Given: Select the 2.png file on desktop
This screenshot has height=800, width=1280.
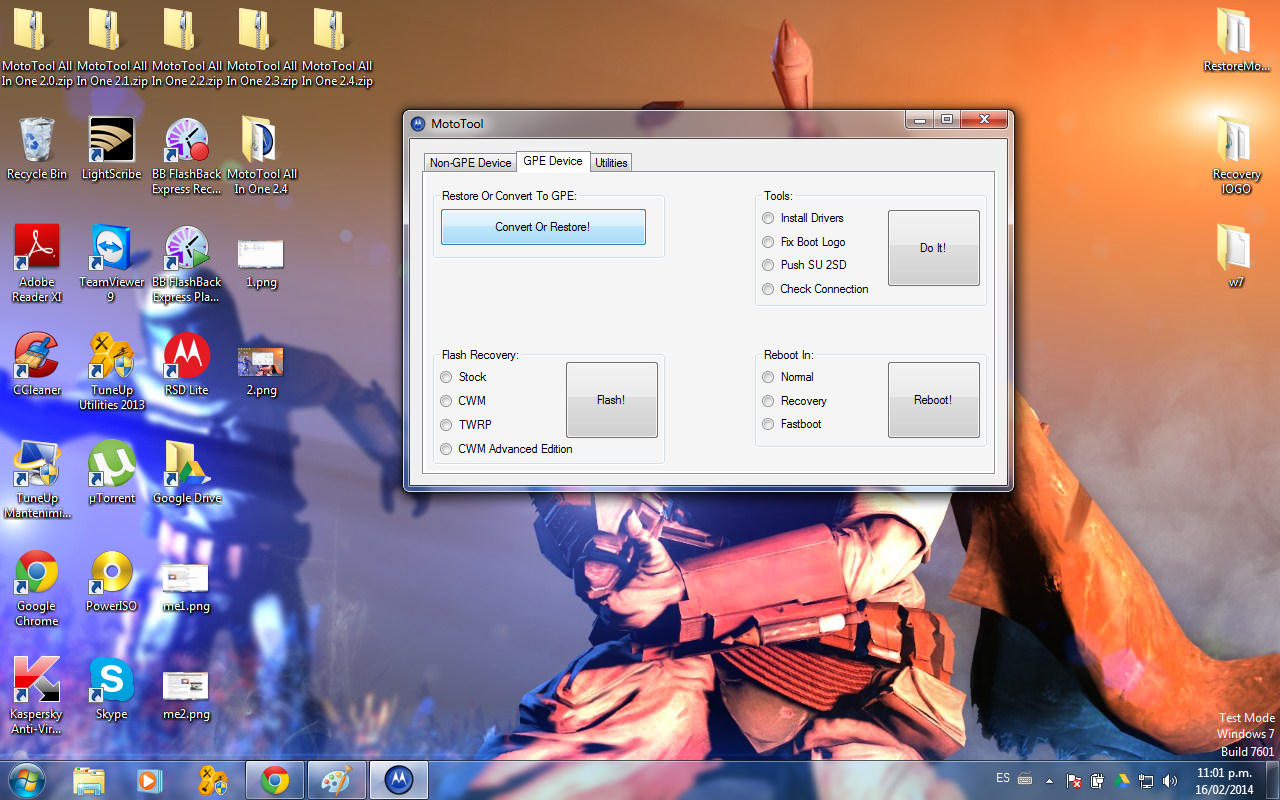Looking at the screenshot, I should pyautogui.click(x=261, y=370).
